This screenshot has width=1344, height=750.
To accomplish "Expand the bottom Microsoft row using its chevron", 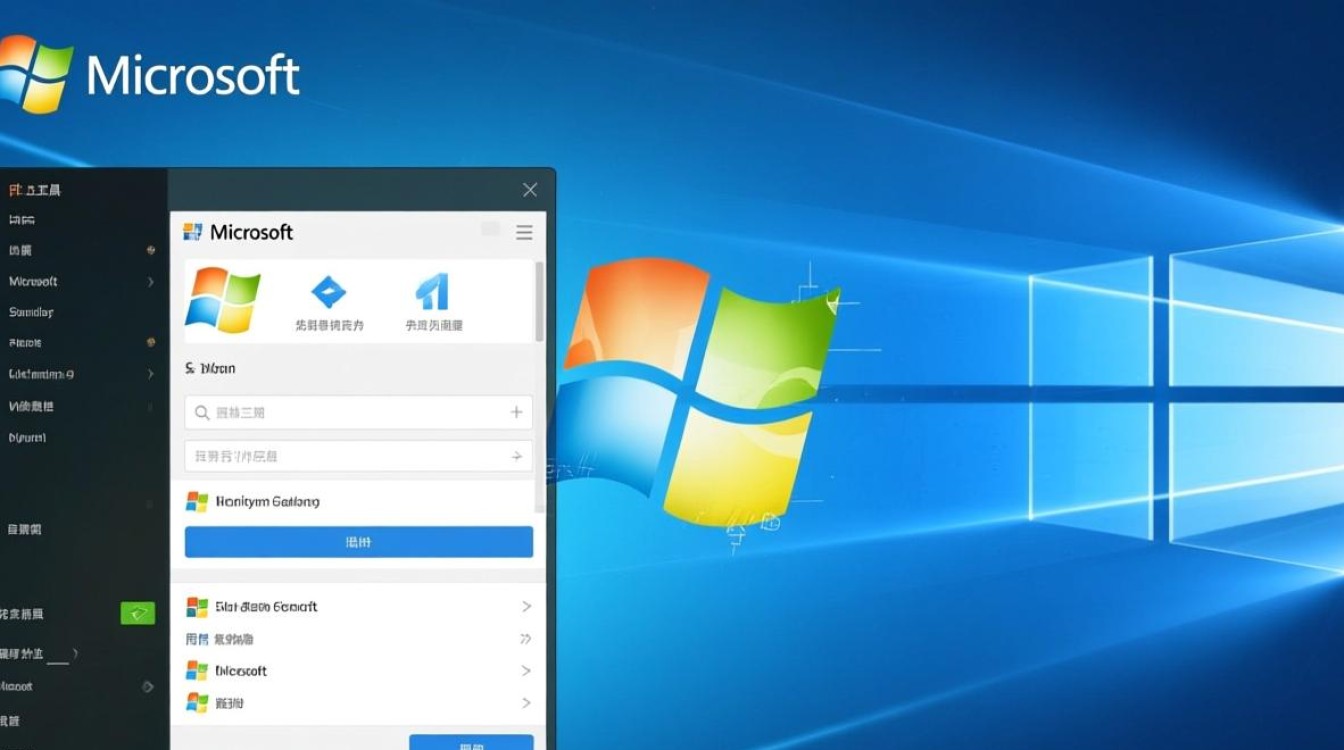I will tap(528, 671).
